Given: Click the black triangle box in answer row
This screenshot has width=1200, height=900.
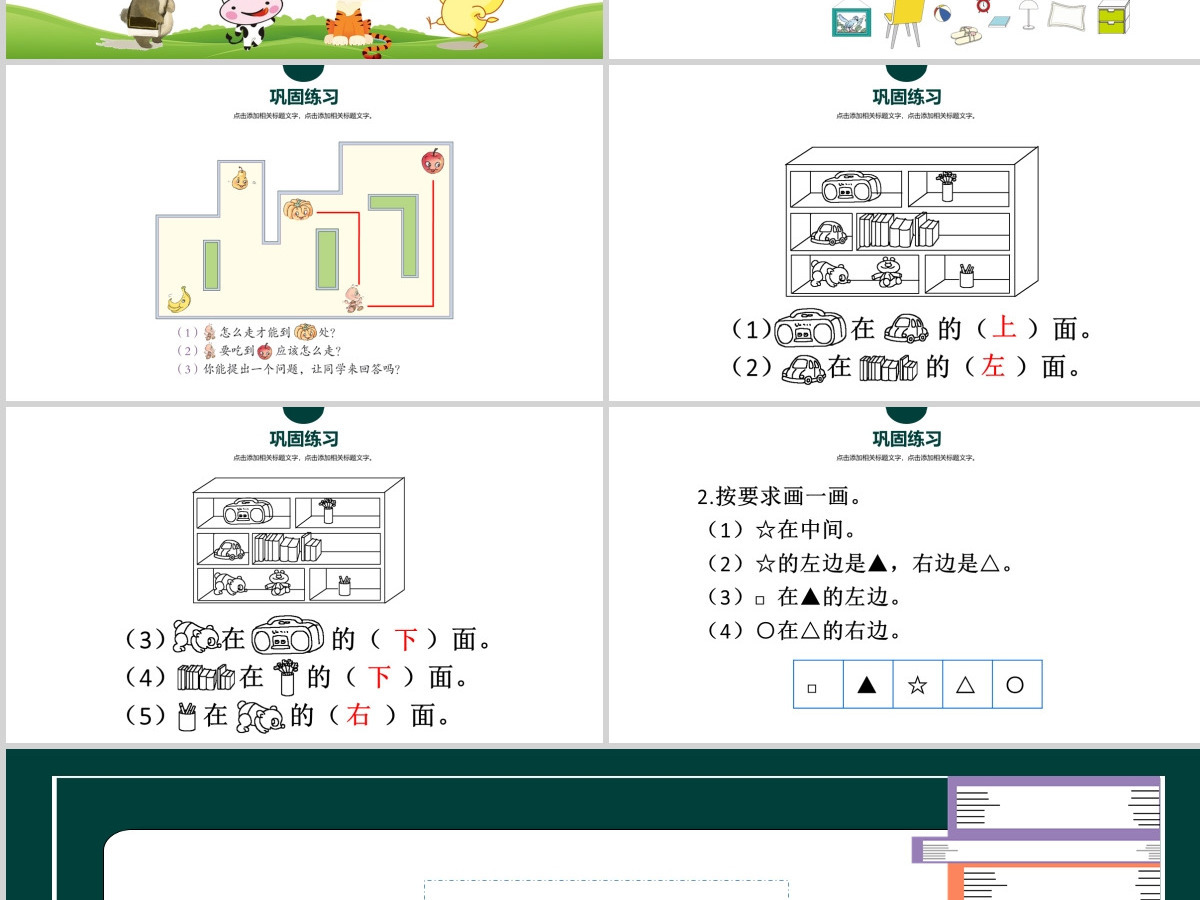Looking at the screenshot, I should (868, 685).
